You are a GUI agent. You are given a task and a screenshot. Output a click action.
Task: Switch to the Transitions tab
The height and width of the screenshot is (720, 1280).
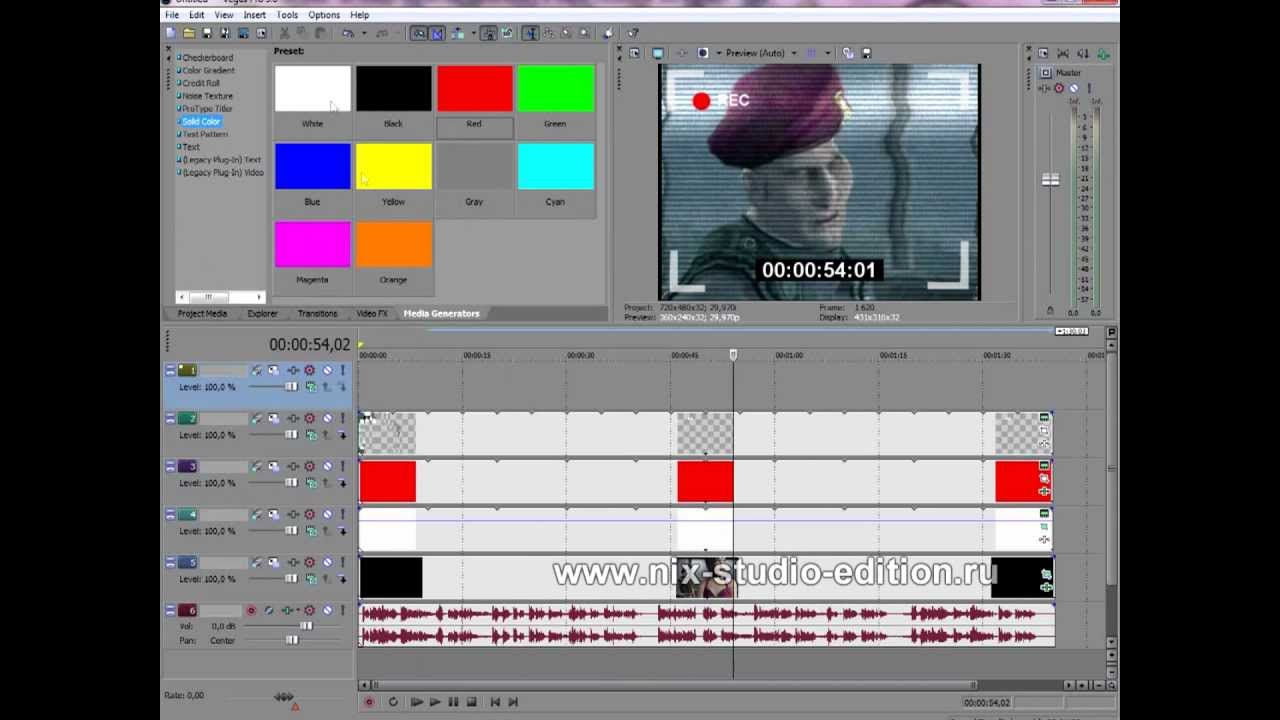[317, 313]
